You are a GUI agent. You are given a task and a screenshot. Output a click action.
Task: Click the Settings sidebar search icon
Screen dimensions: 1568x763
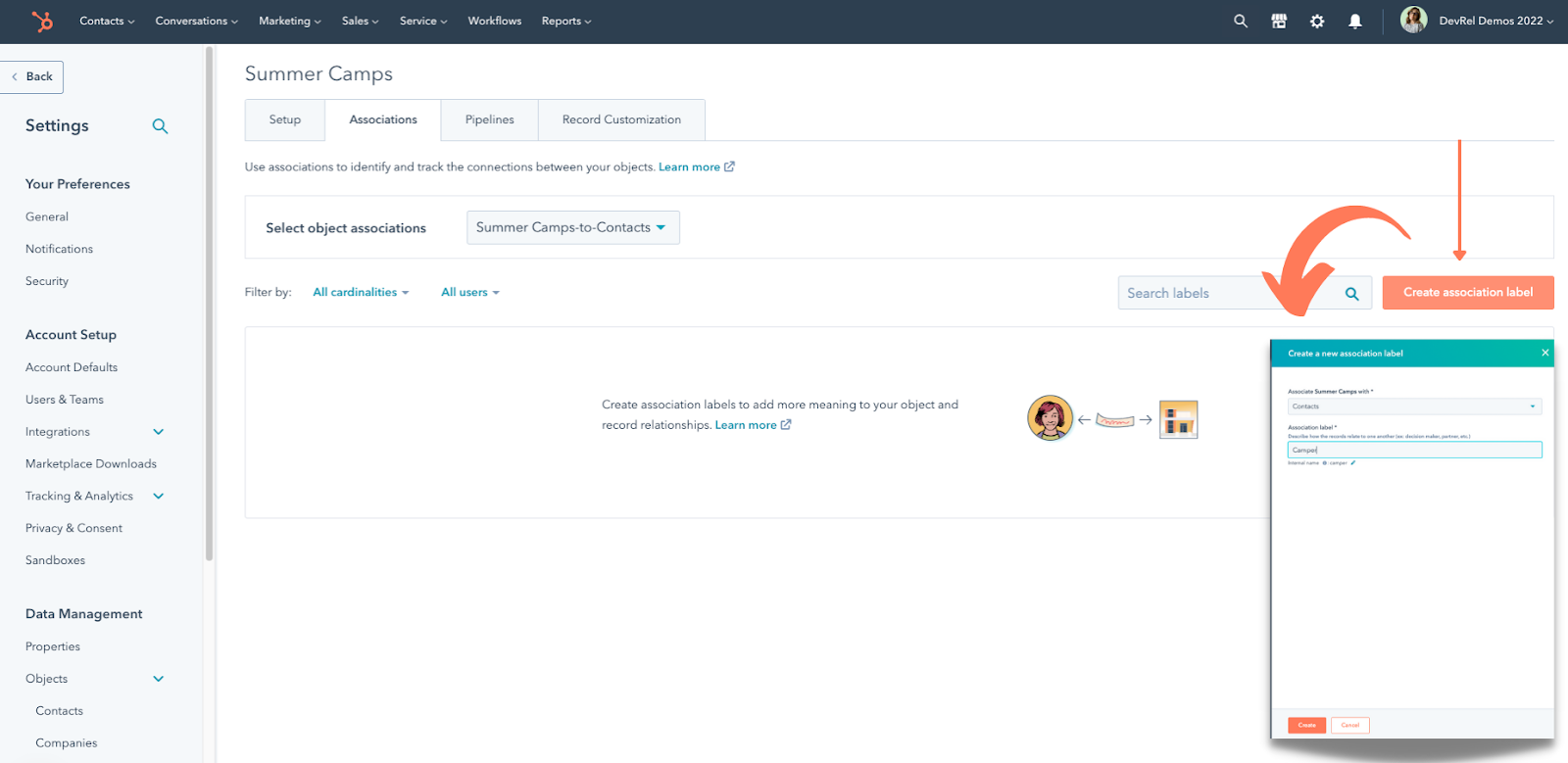pos(160,126)
